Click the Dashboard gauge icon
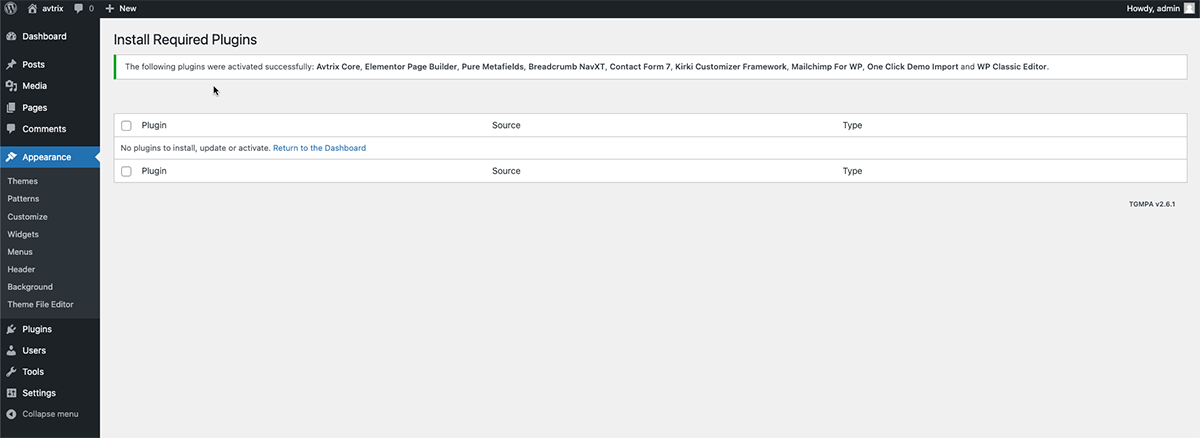 point(11,37)
